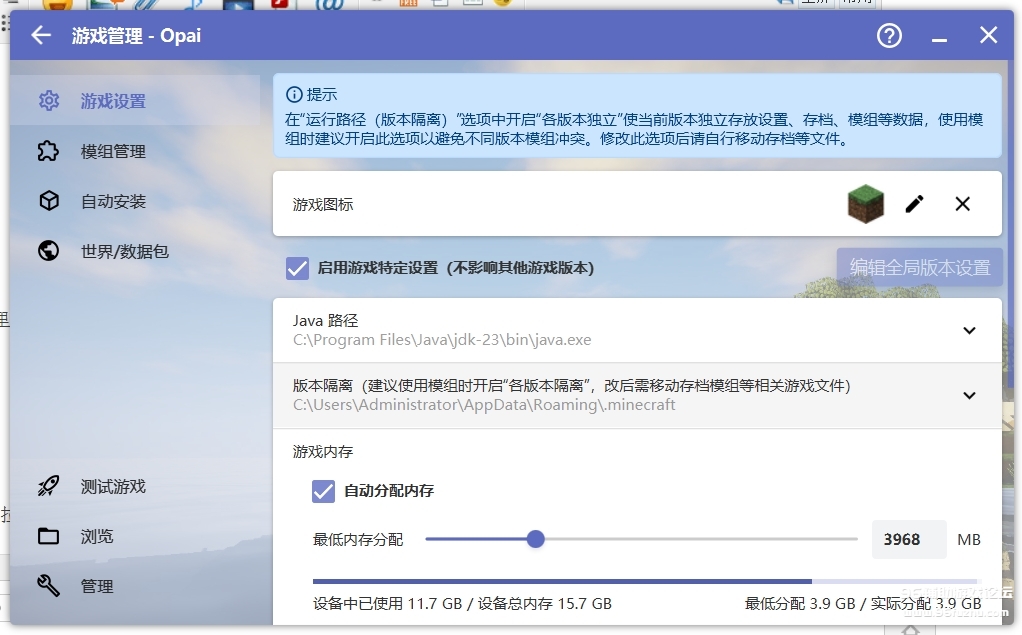Click the folder icon for 浏览

tap(48, 537)
